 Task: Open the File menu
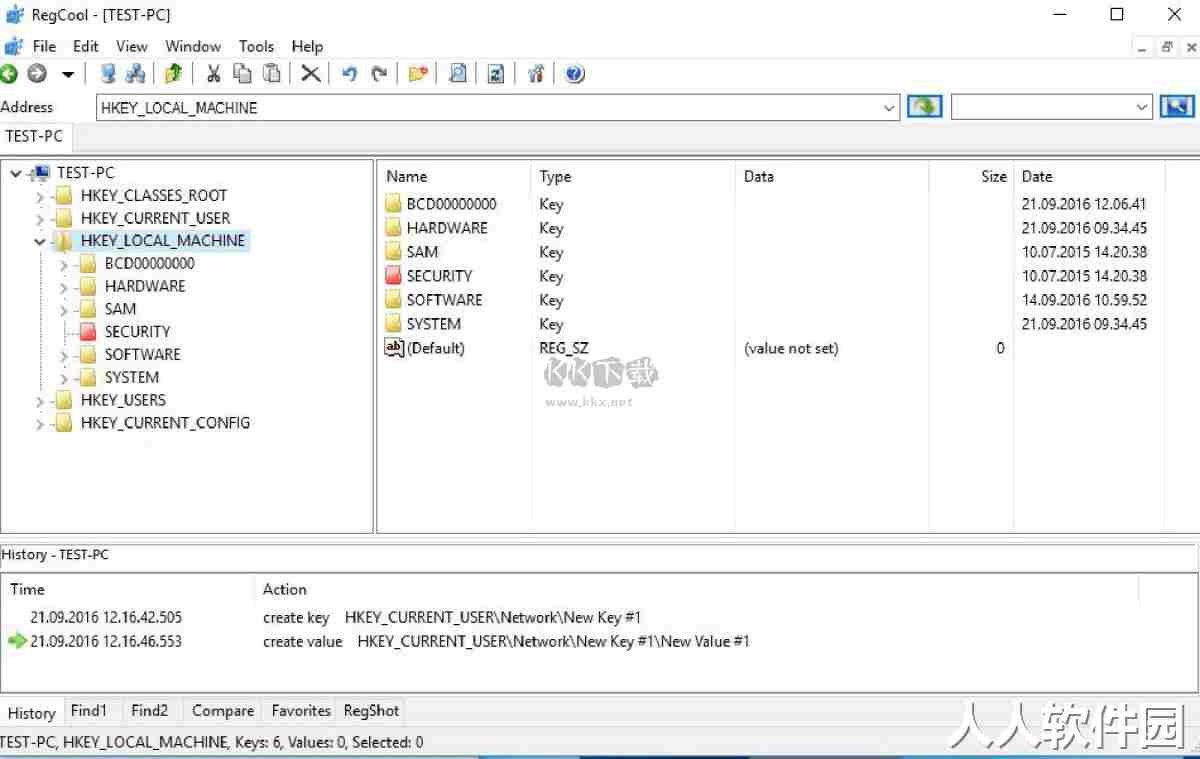[44, 46]
